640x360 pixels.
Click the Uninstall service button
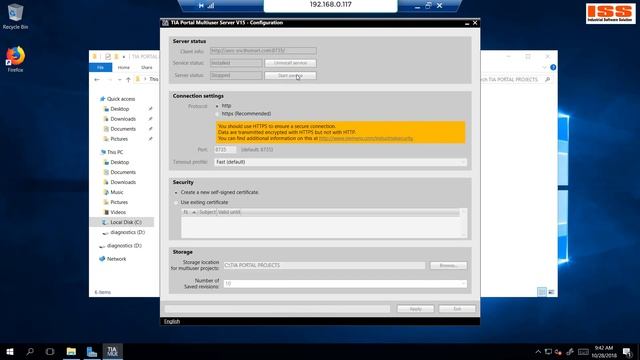click(290, 63)
